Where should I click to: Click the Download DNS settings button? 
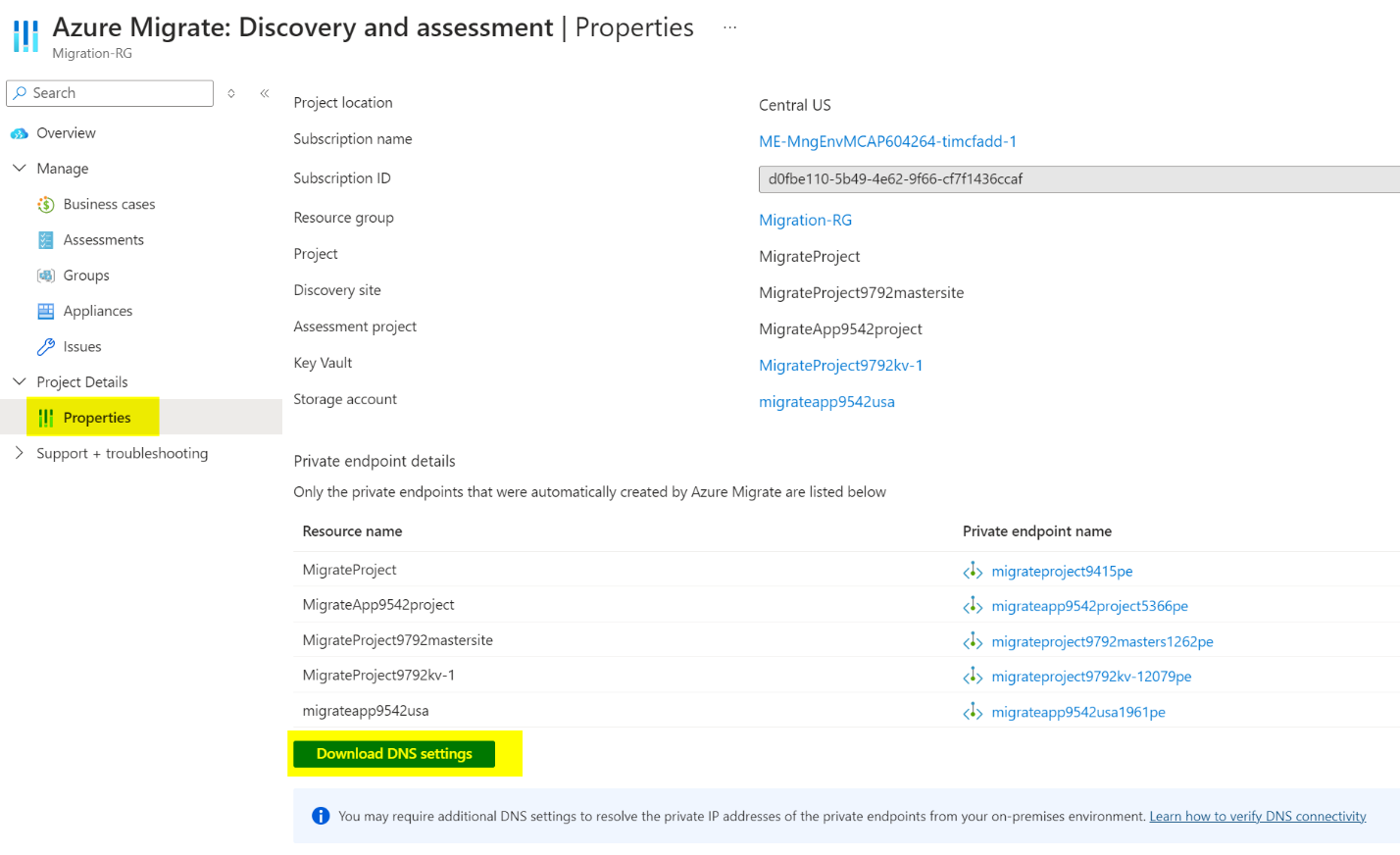(x=394, y=754)
